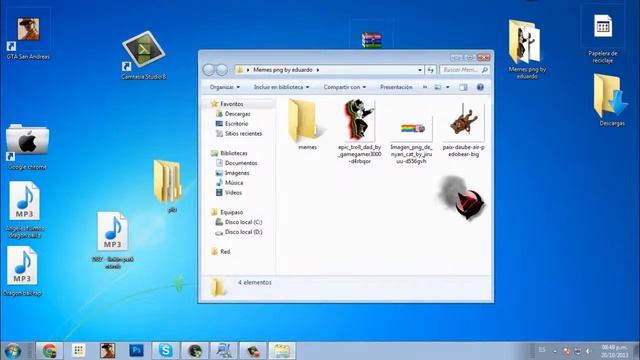640x360 pixels.
Task: Click the ES language indicator in taskbar
Action: click(542, 350)
